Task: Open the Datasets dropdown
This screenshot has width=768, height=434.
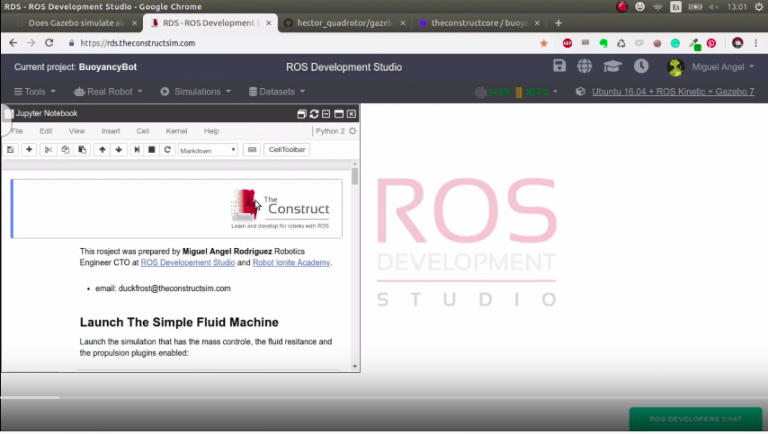Action: [277, 92]
